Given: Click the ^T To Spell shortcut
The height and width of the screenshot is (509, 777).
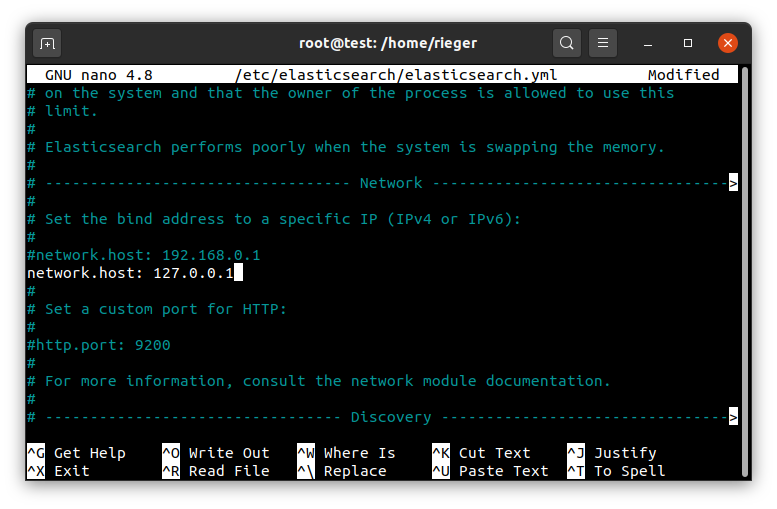Looking at the screenshot, I should [x=616, y=470].
